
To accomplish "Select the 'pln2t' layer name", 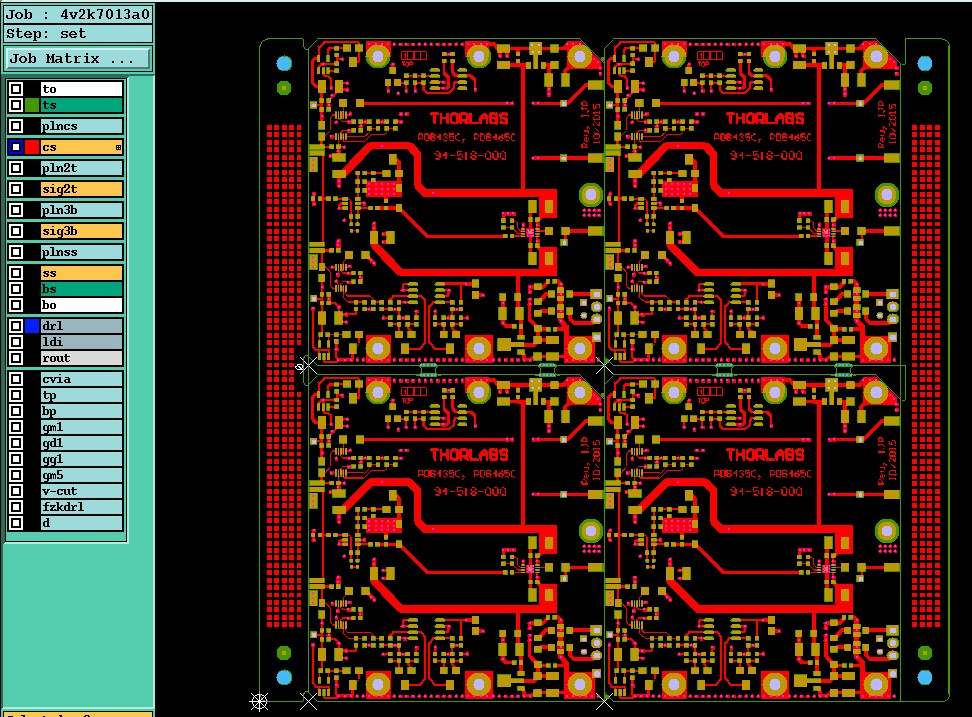I will click(x=81, y=169).
